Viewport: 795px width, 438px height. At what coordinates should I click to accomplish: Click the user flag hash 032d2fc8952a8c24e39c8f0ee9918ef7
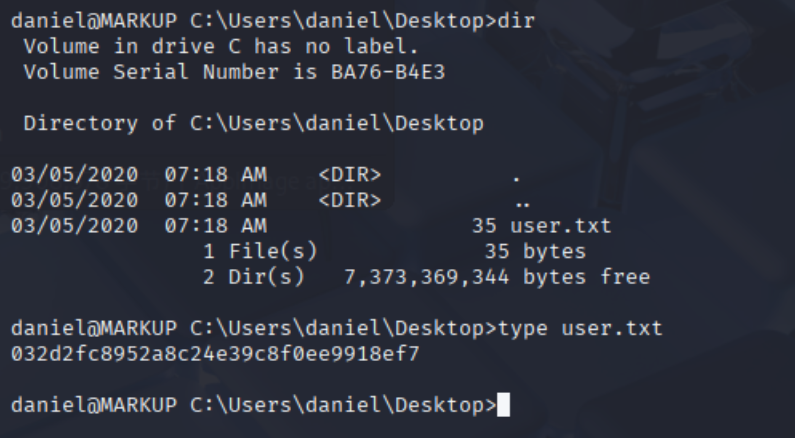(215, 354)
